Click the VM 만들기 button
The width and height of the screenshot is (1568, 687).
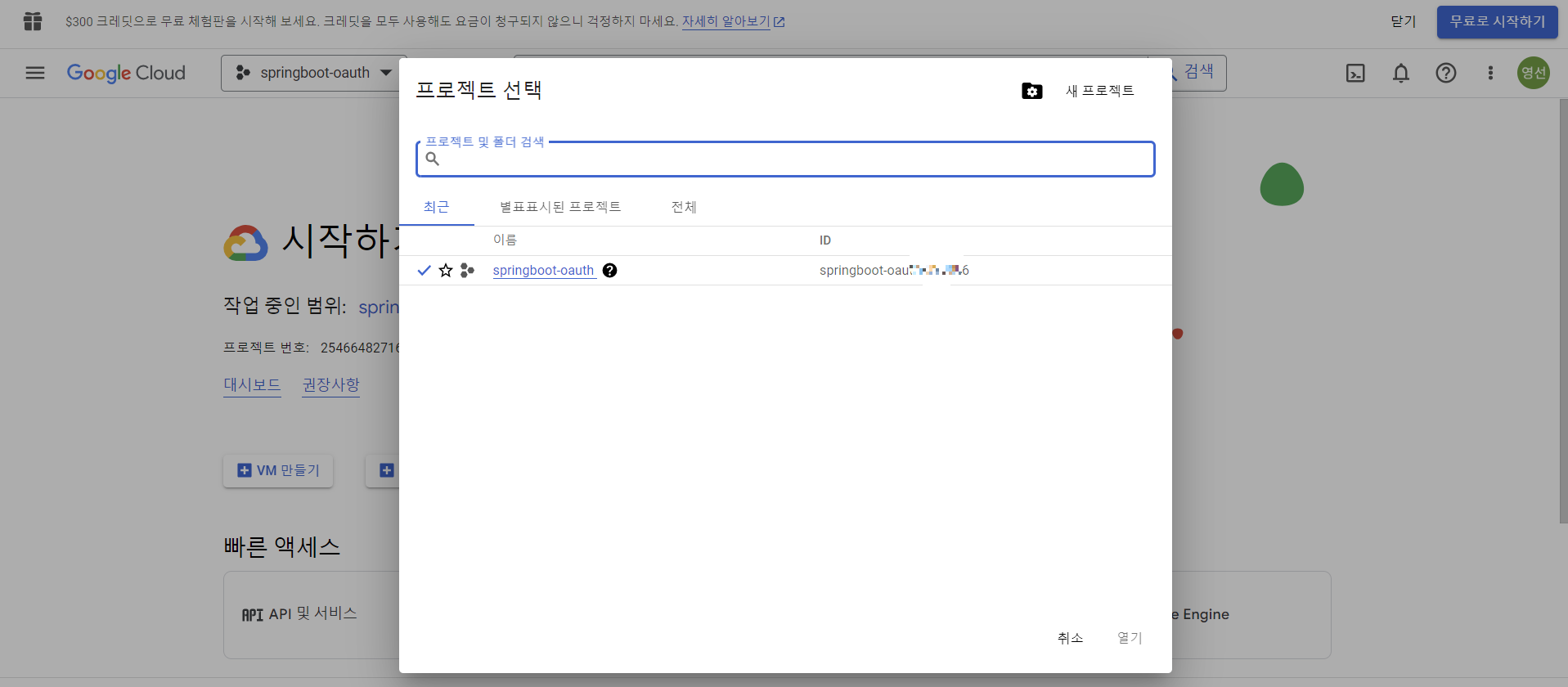pos(278,470)
